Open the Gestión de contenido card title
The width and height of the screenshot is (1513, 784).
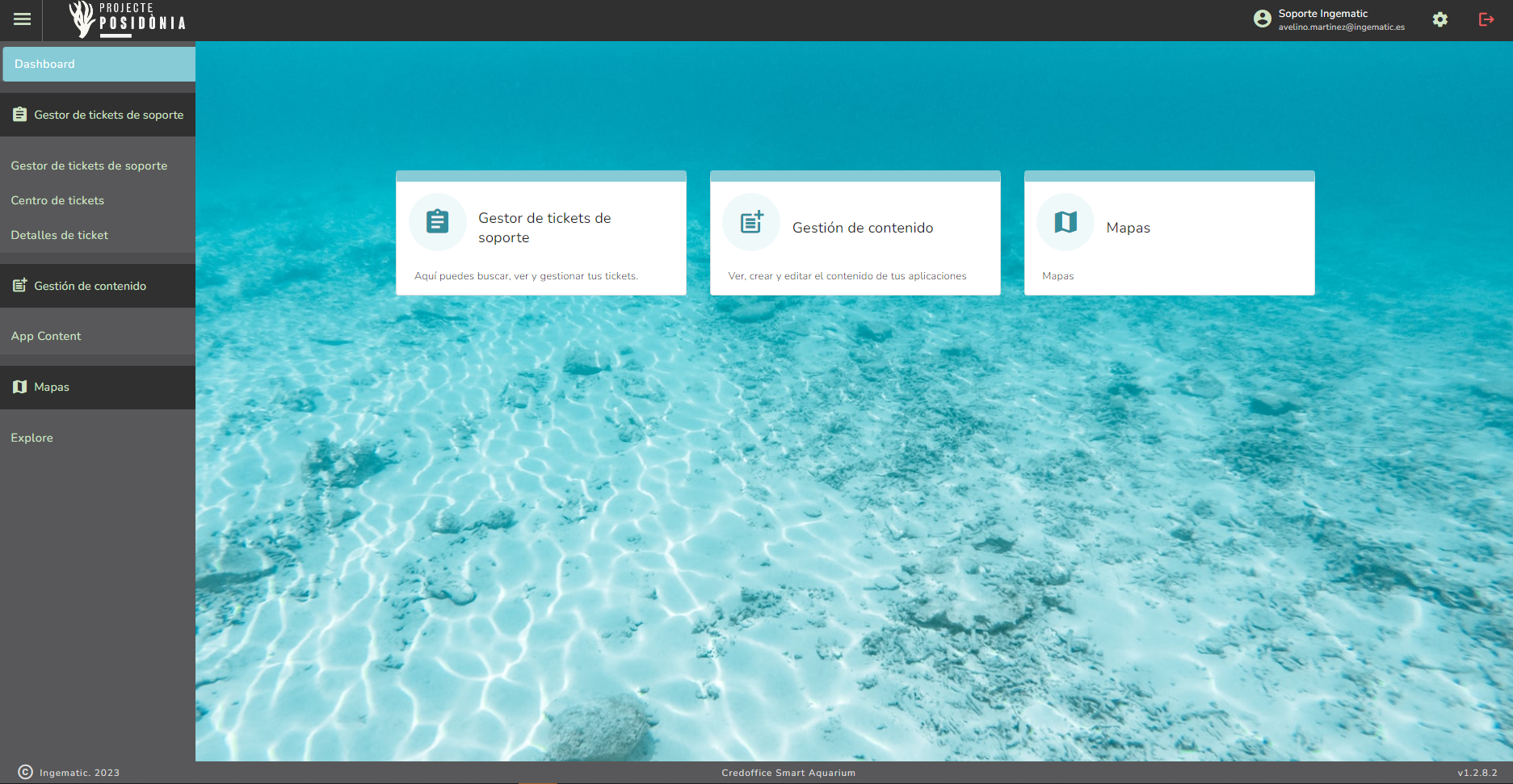tap(862, 228)
